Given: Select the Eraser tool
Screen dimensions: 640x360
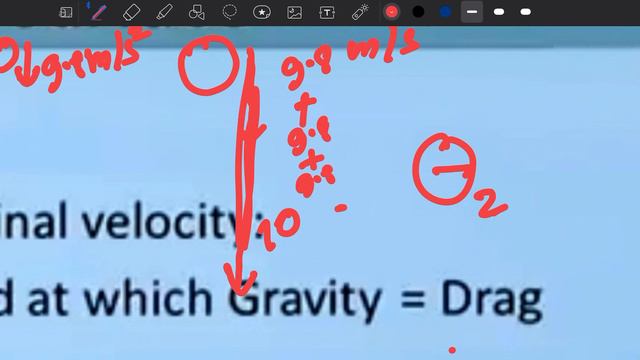Looking at the screenshot, I should coord(131,12).
